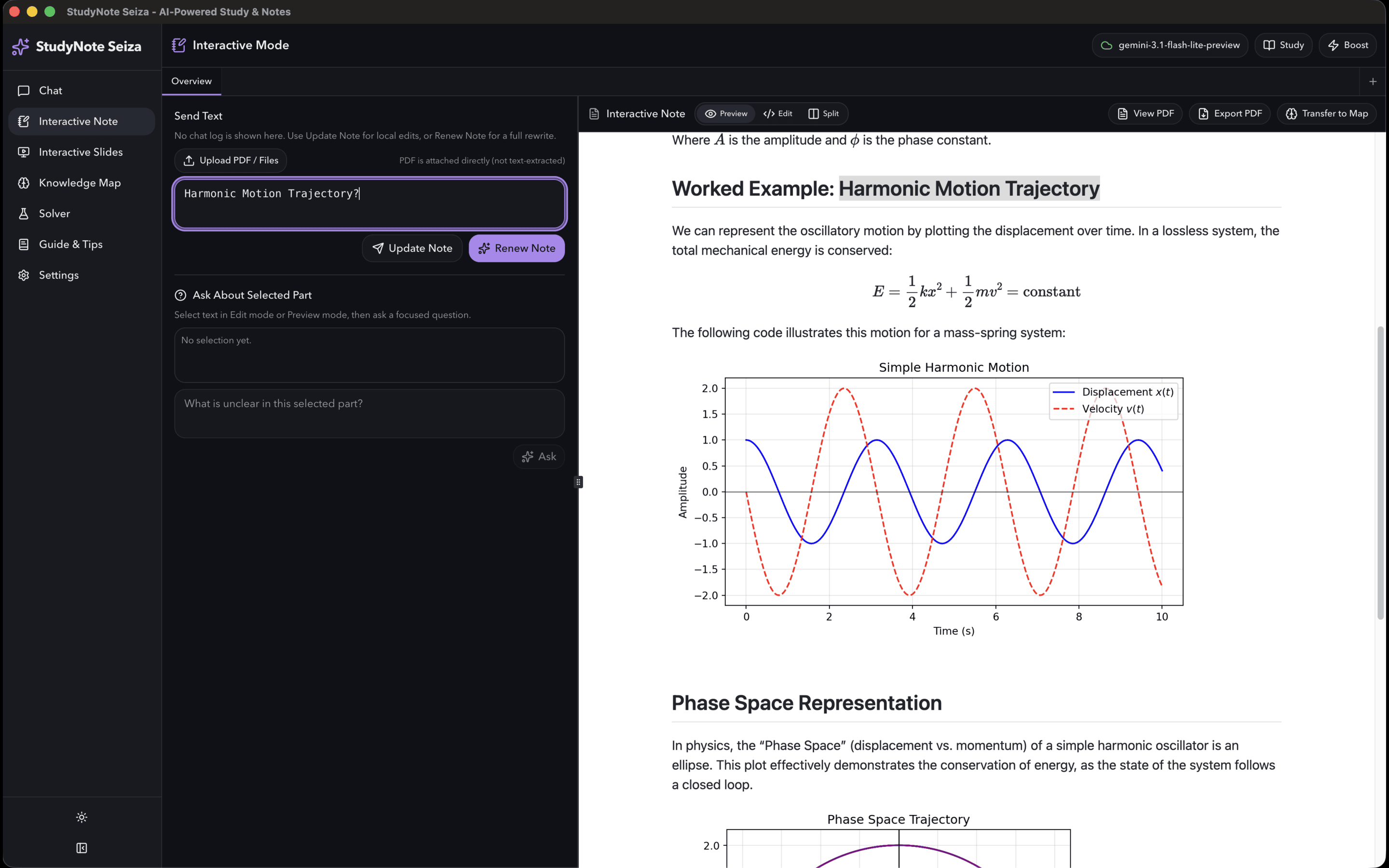Click the Velocity v(t) legend entry
The height and width of the screenshot is (868, 1389).
pyautogui.click(x=1099, y=409)
